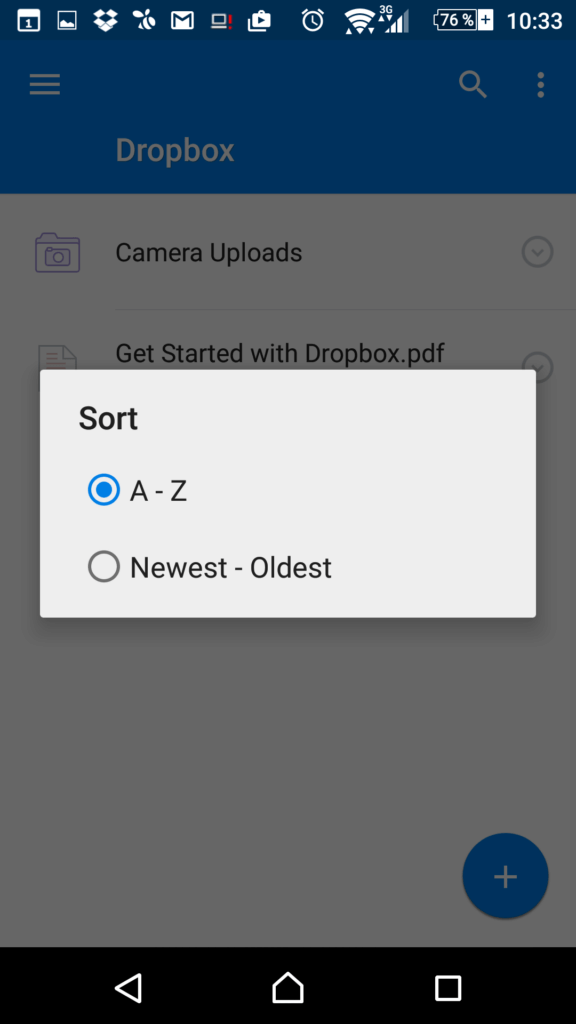
Task: Select the Newest - Oldest radio button
Action: (x=104, y=567)
